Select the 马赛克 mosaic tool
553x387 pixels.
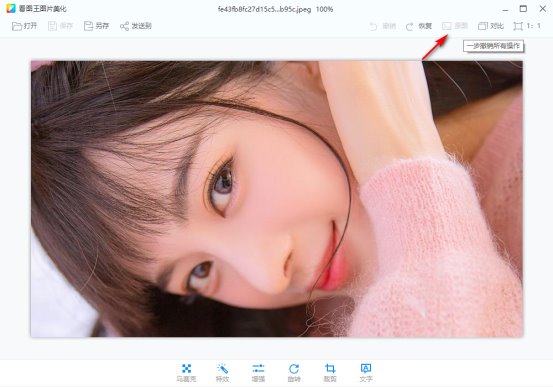pyautogui.click(x=186, y=373)
